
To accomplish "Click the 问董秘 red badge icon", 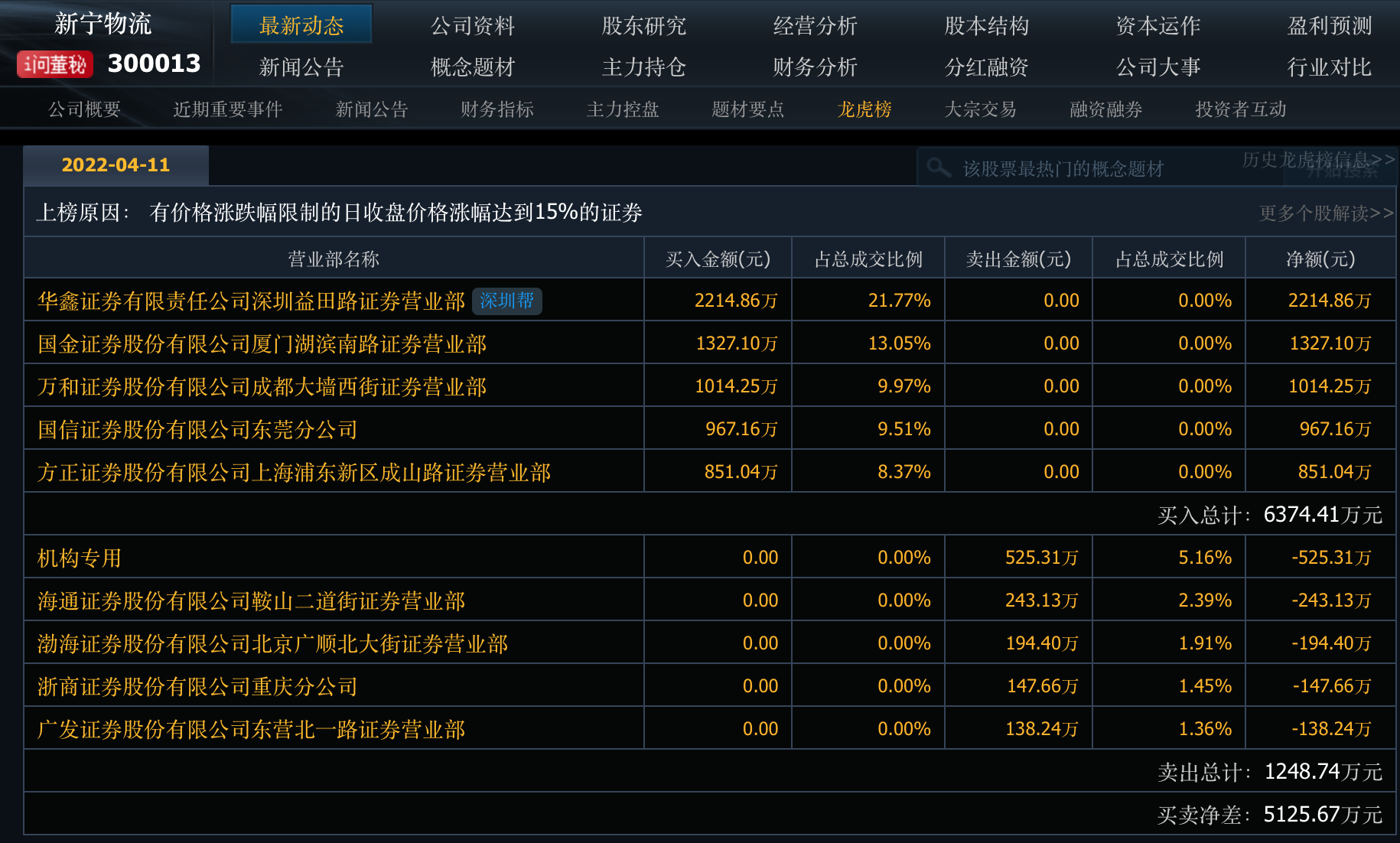I will click(x=55, y=64).
